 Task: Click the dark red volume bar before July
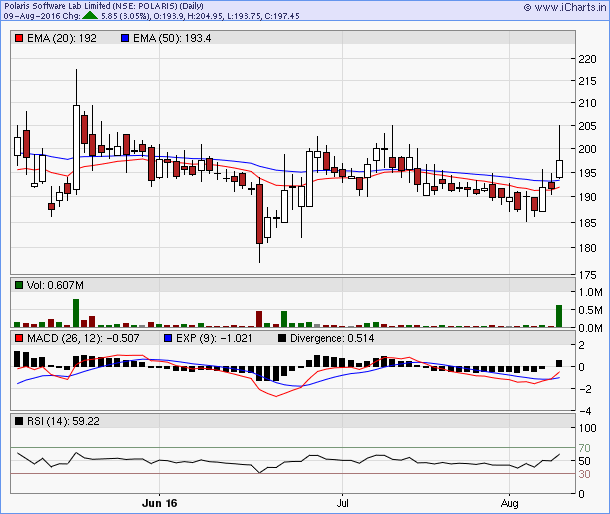coord(259,319)
